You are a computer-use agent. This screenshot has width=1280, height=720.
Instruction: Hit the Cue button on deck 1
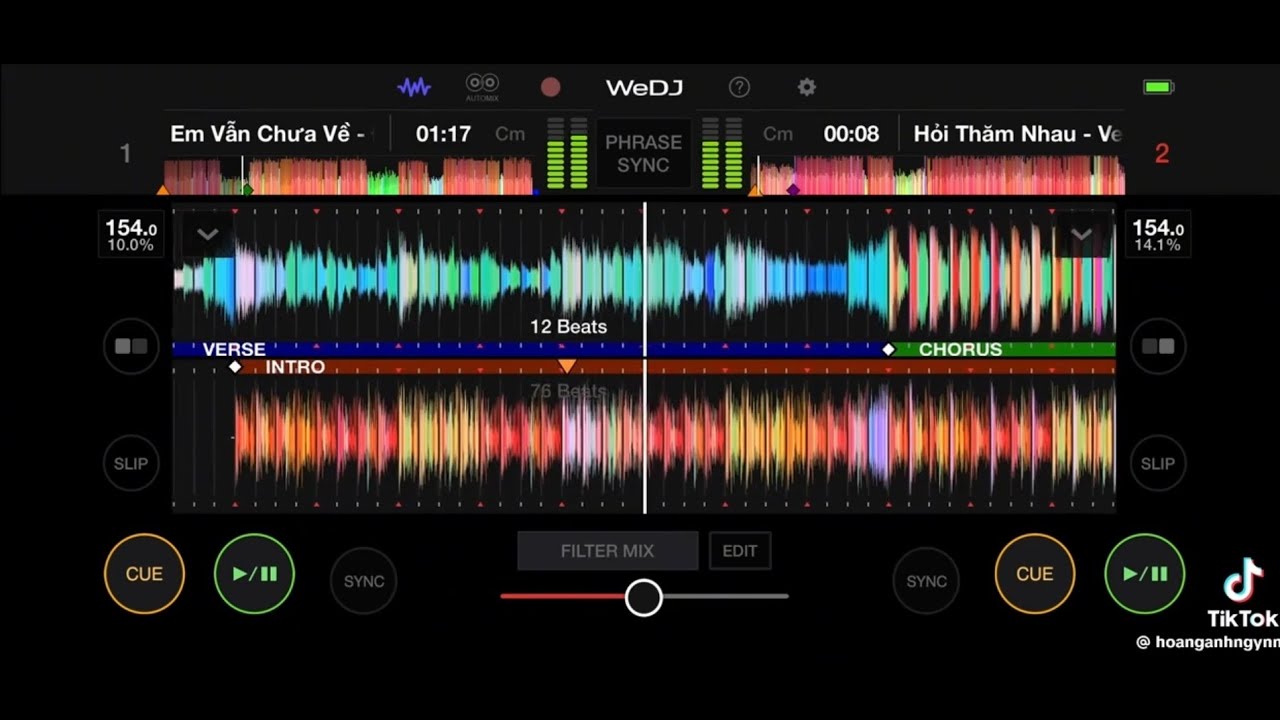[x=144, y=574]
